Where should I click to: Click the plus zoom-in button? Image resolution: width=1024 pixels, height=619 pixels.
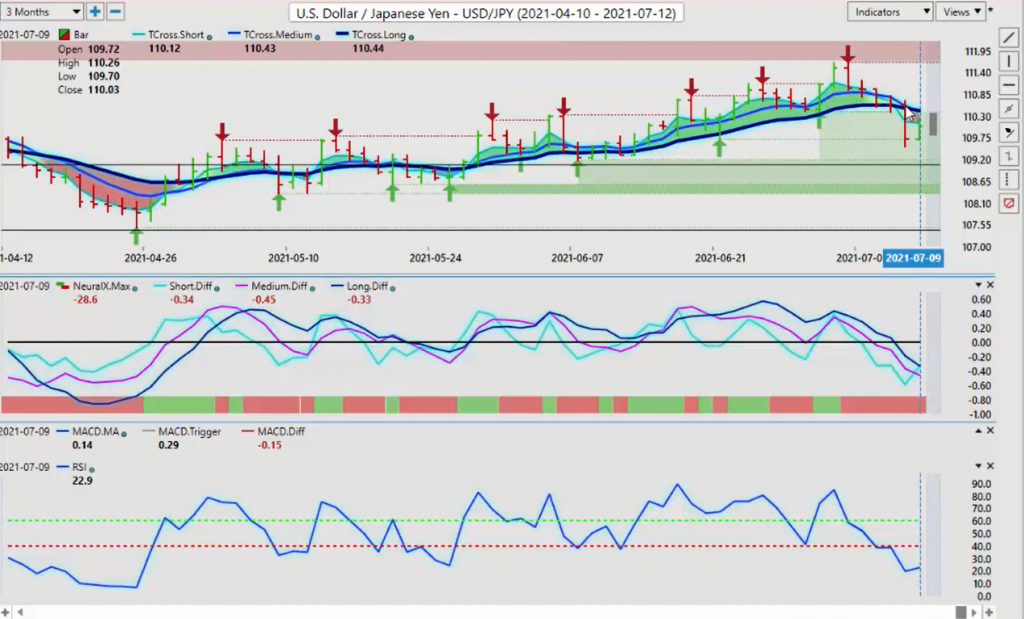(95, 12)
